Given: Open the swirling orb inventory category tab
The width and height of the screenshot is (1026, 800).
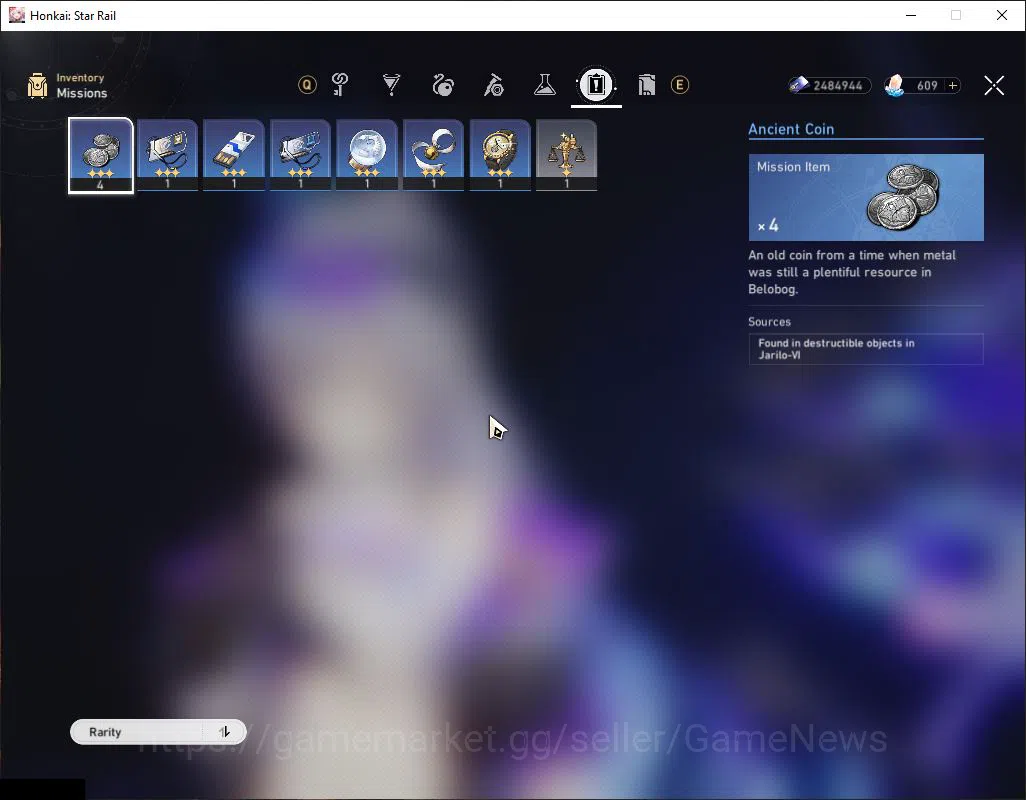Looking at the screenshot, I should click(443, 85).
